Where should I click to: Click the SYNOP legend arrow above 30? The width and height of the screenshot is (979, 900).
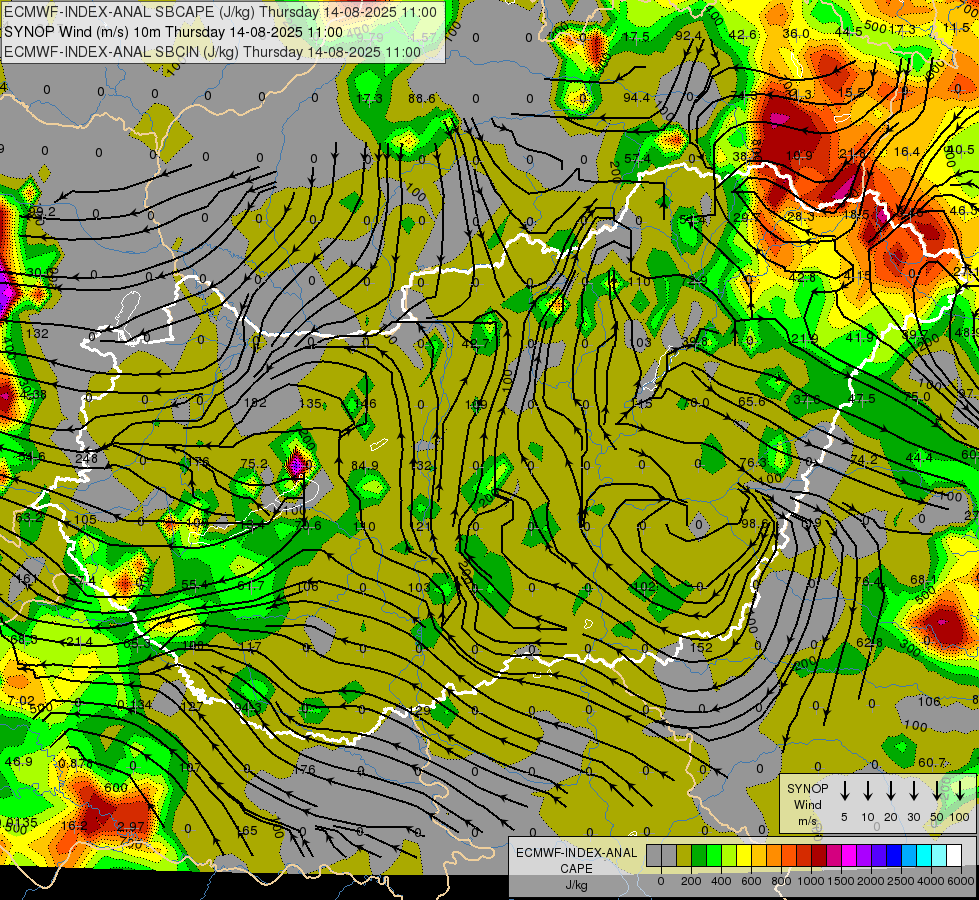coord(913,791)
